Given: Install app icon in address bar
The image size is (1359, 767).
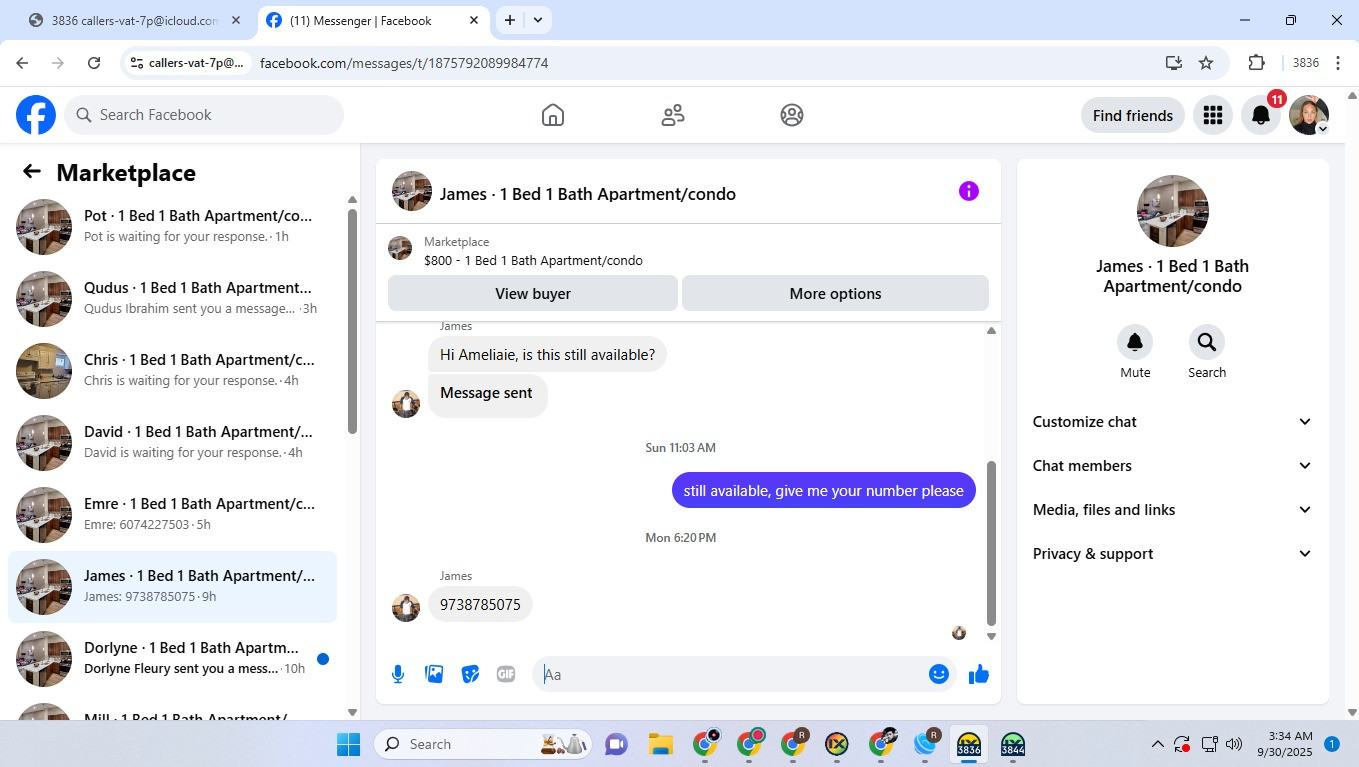Looking at the screenshot, I should click(x=1174, y=63).
